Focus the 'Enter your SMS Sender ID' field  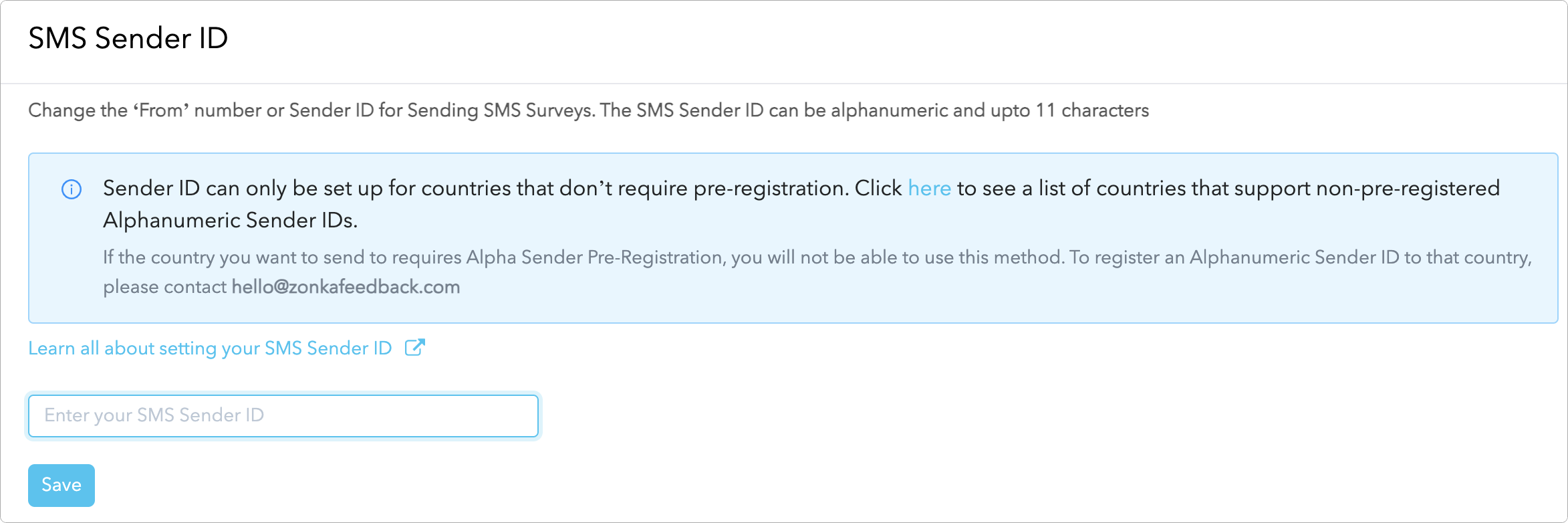tap(283, 415)
